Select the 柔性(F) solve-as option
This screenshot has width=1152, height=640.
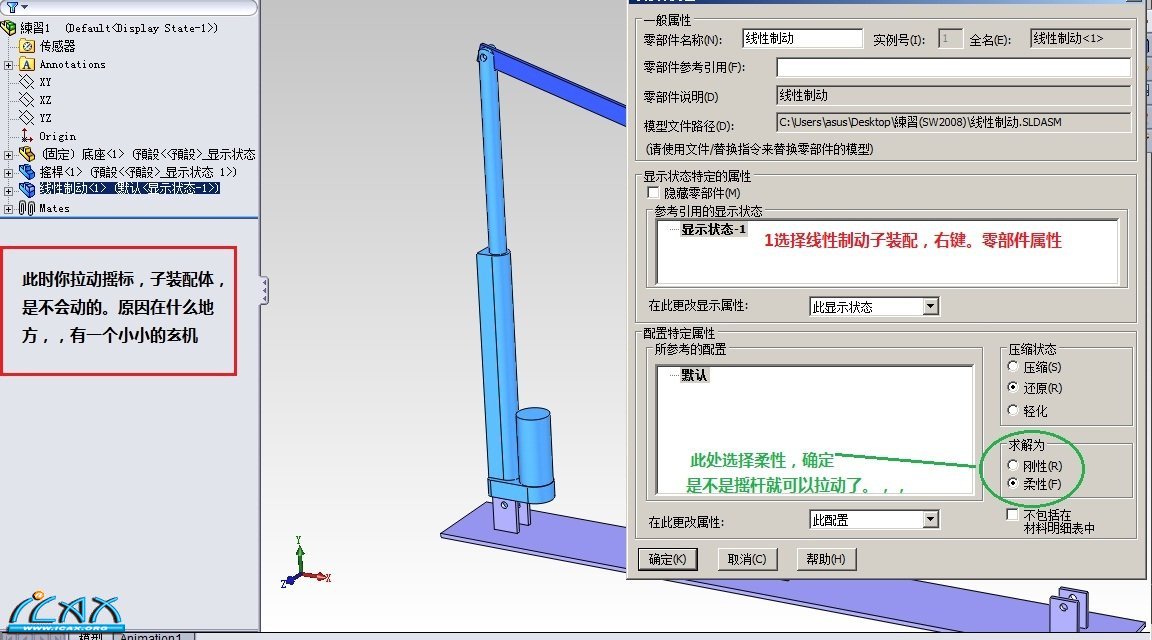point(1013,483)
